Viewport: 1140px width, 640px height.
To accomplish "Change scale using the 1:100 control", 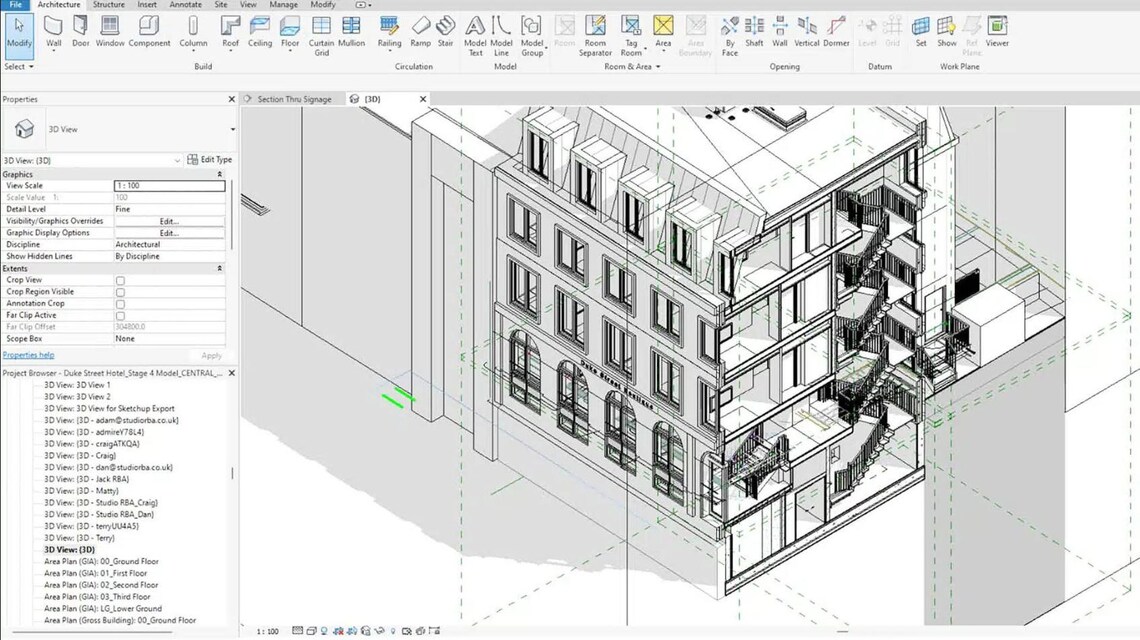I will pyautogui.click(x=265, y=631).
